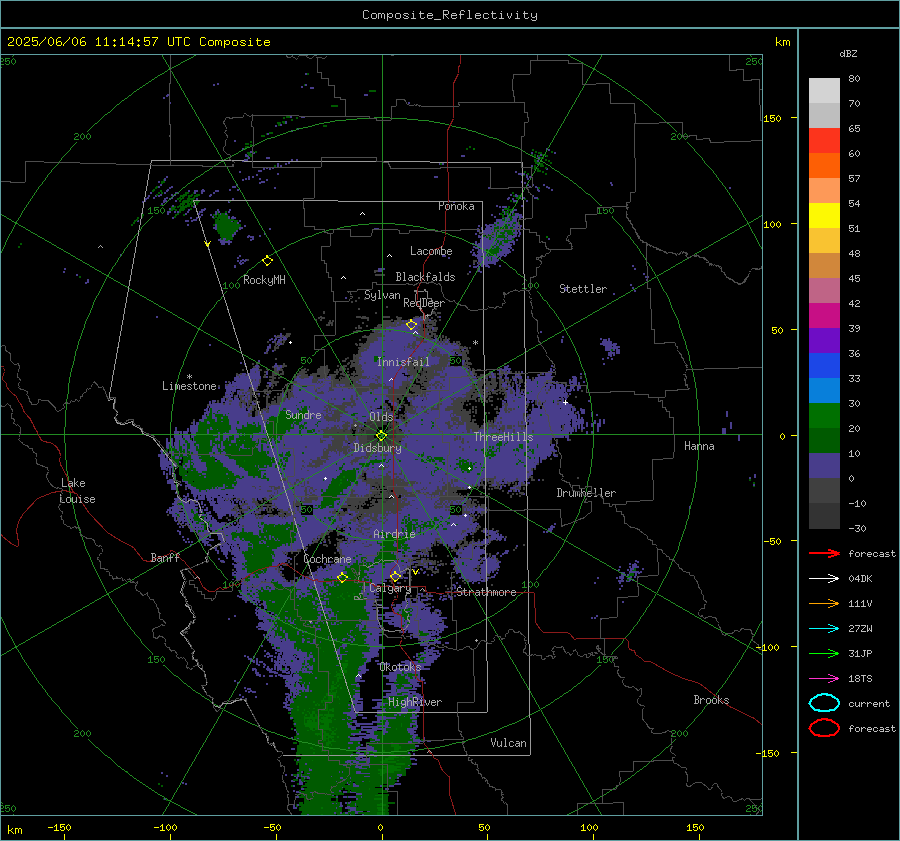Click the Blackfalds city label
This screenshot has height=841, width=900.
pos(425,277)
